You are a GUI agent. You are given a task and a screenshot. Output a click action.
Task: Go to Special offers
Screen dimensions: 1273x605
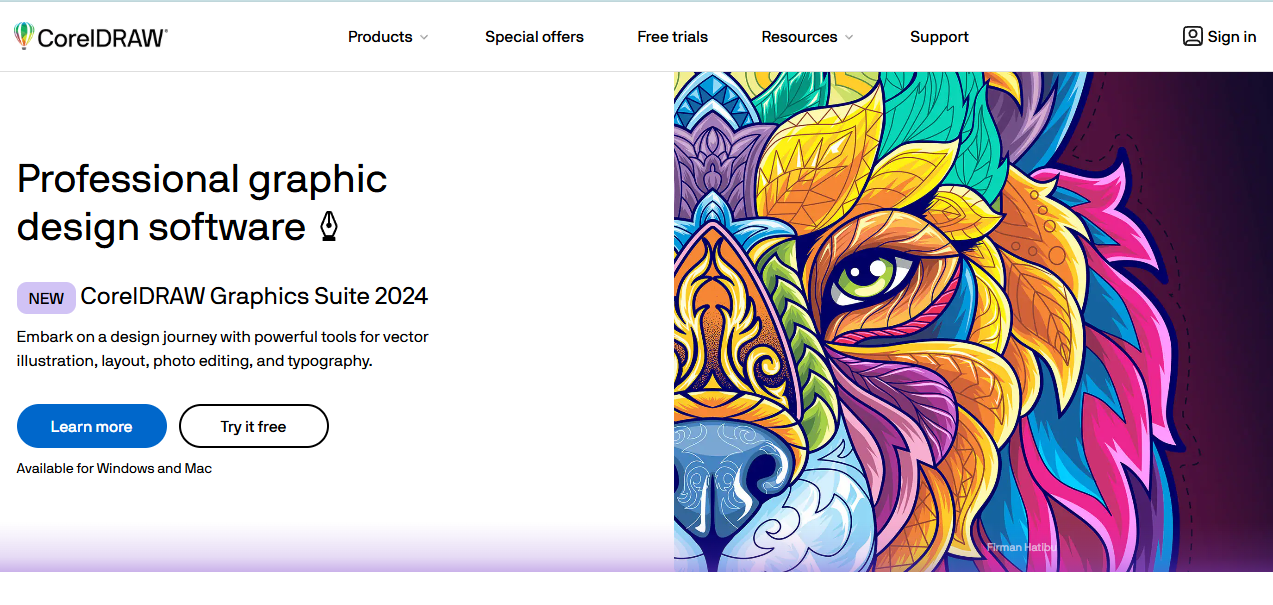point(534,37)
